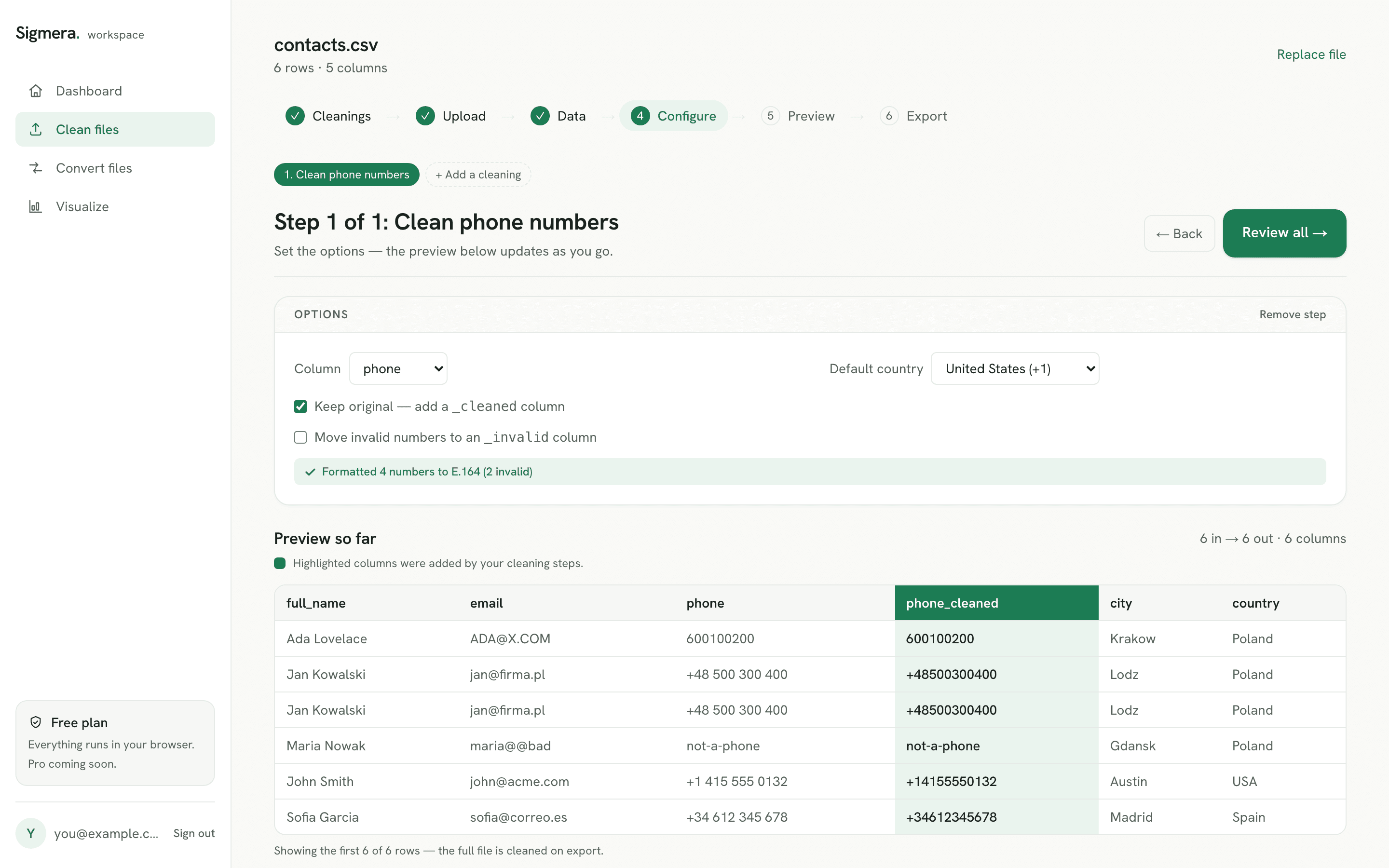The image size is (1389, 868).
Task: Click the Sigmera logo
Action: 48,33
